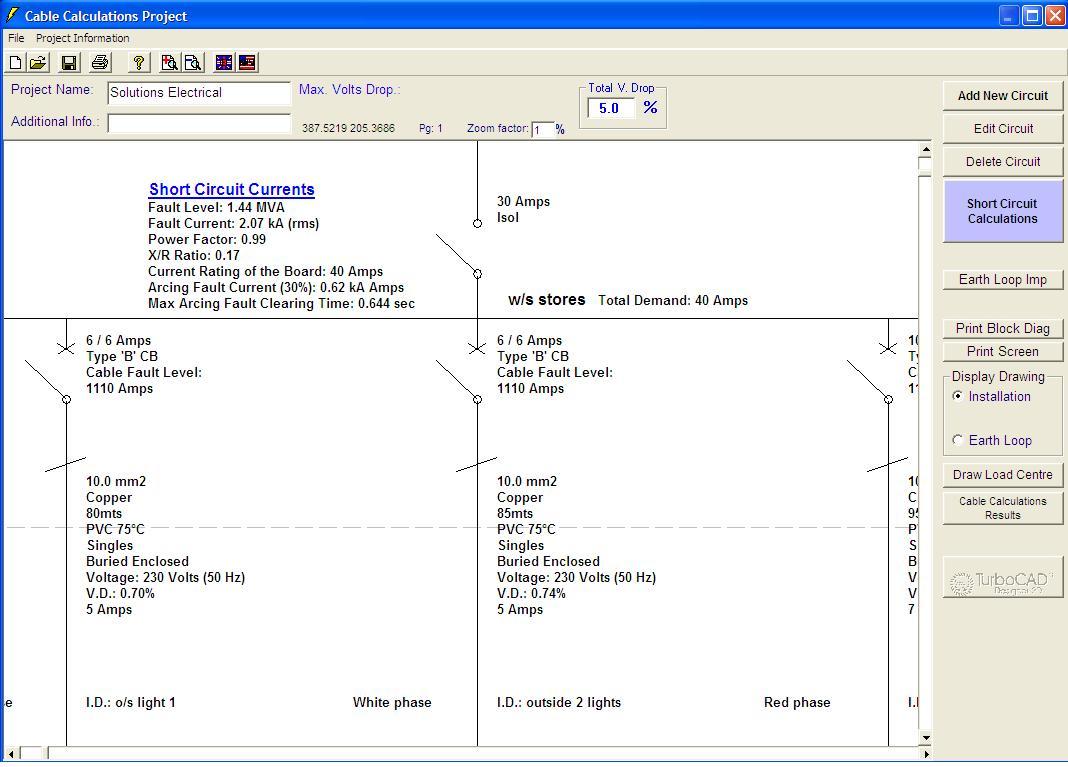Click Print Block Diag button
The width and height of the screenshot is (1068, 767).
[x=1003, y=328]
